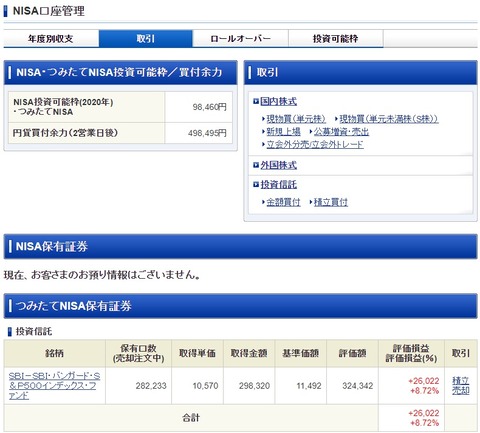Follow the 新規上場 link
The image size is (480, 433).
(283, 132)
